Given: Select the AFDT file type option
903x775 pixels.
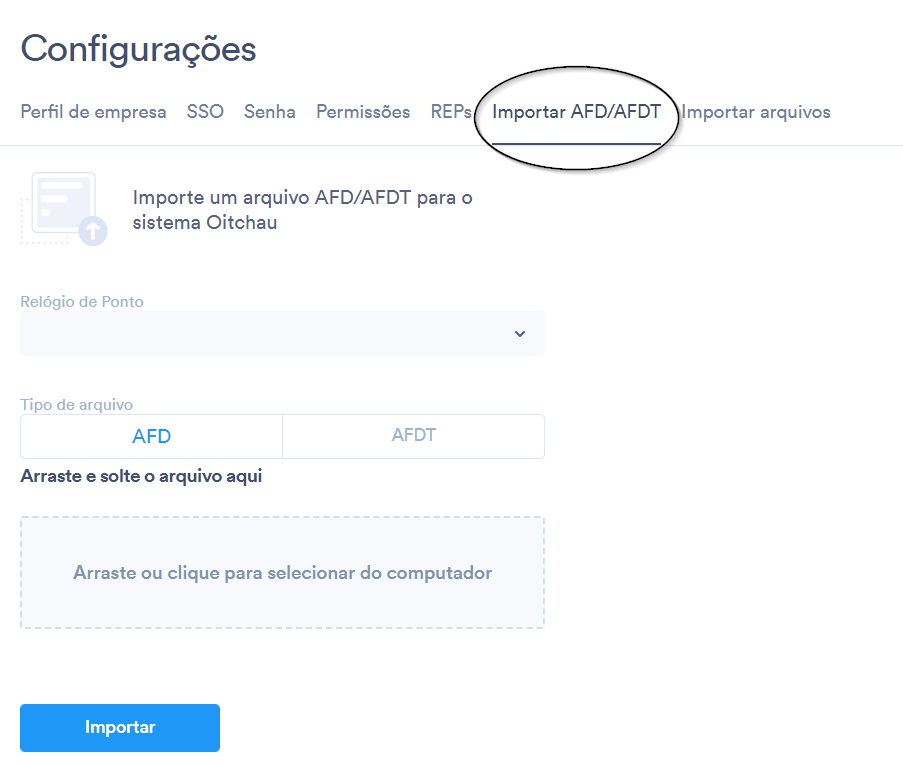Looking at the screenshot, I should [413, 436].
